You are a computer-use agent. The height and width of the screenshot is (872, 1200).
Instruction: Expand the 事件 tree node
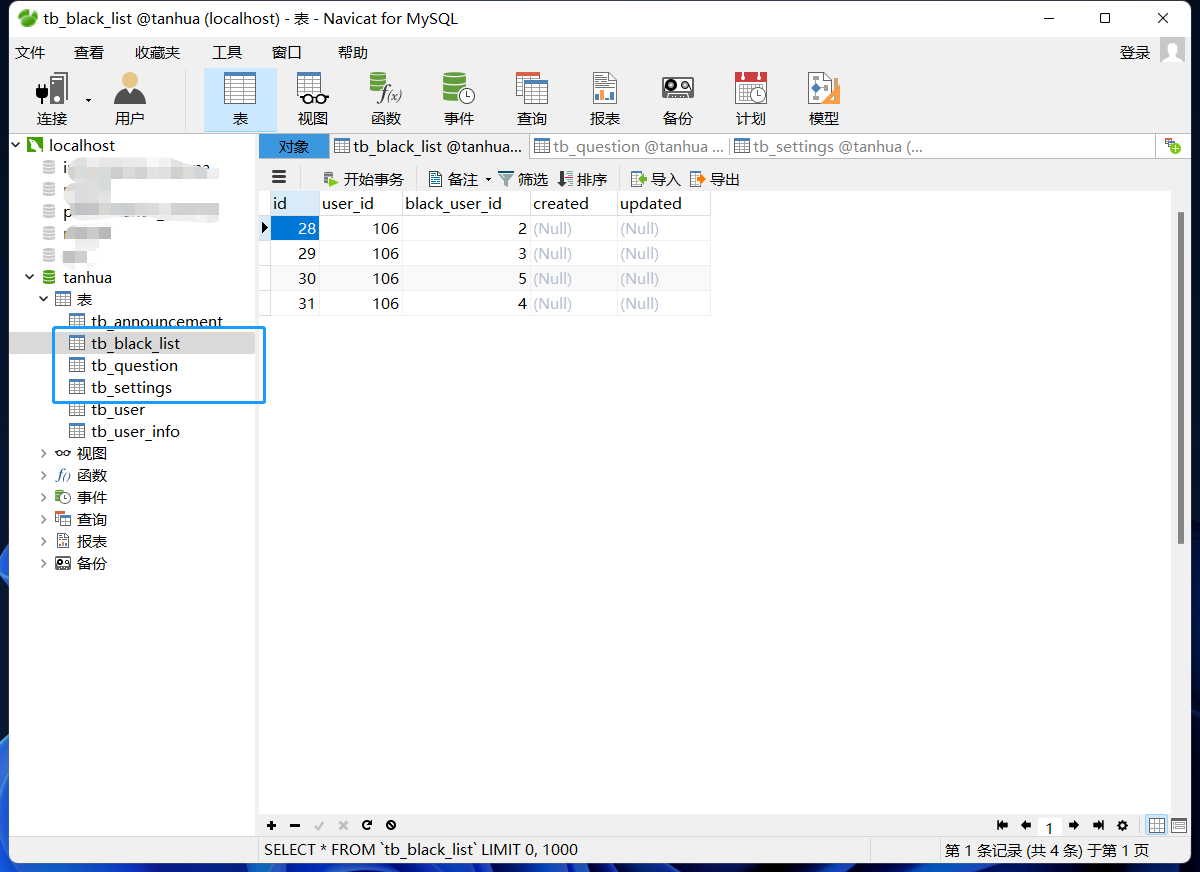44,497
